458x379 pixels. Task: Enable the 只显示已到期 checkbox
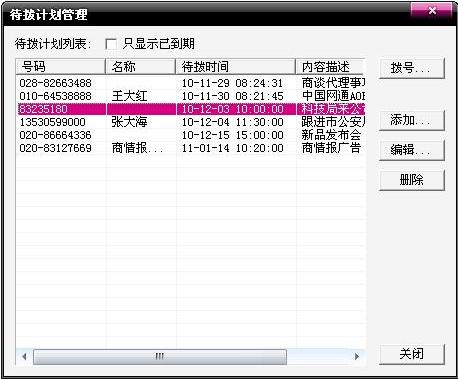[111, 44]
